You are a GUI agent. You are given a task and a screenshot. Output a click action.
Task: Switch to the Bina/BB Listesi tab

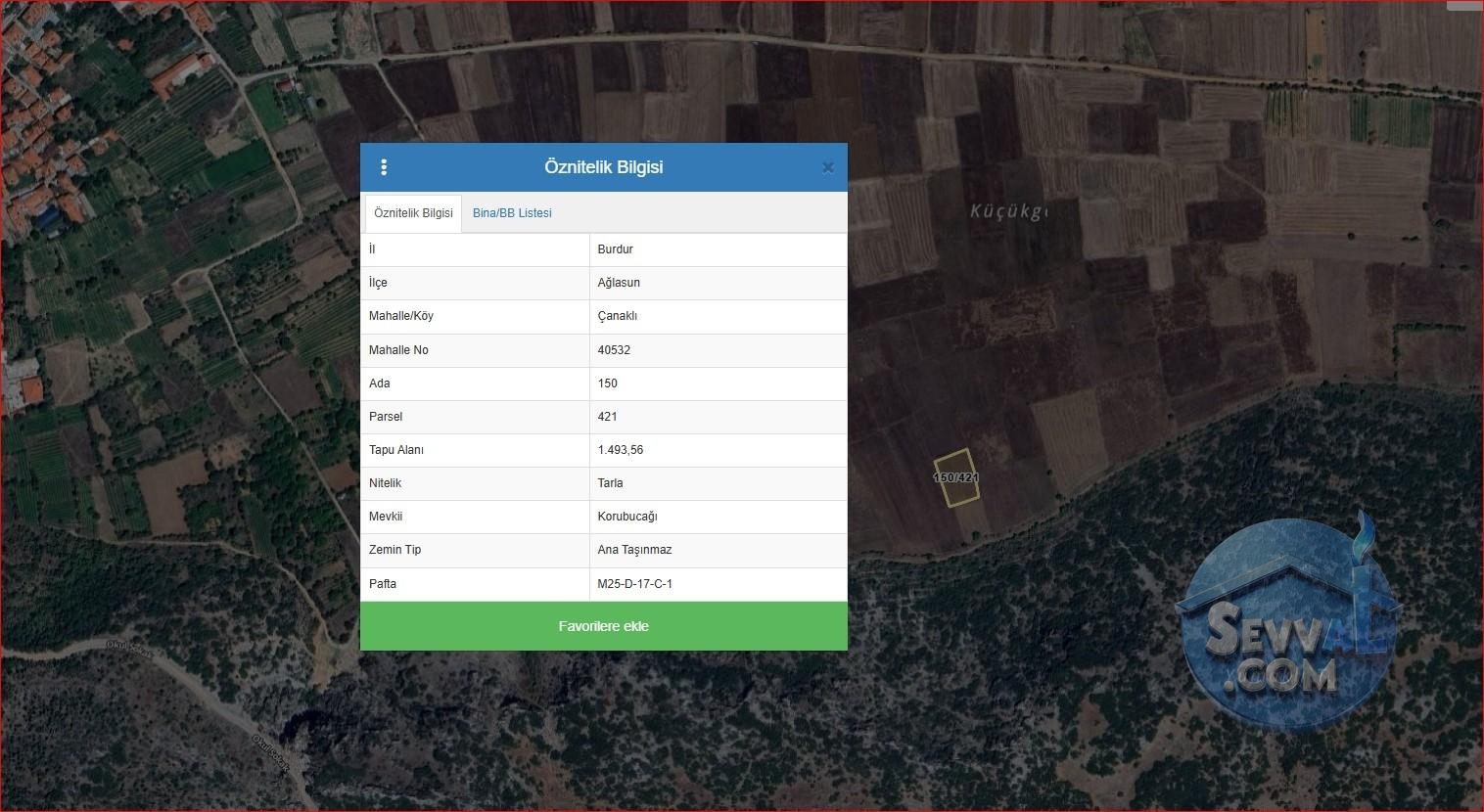pos(512,213)
